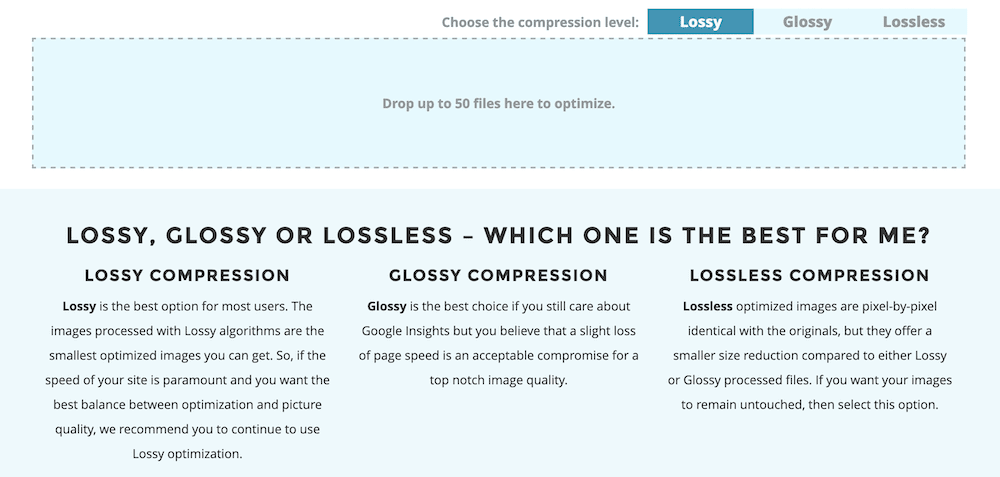Click the "Lossy Compression" column heading
1000x477 pixels.
pyautogui.click(x=187, y=275)
